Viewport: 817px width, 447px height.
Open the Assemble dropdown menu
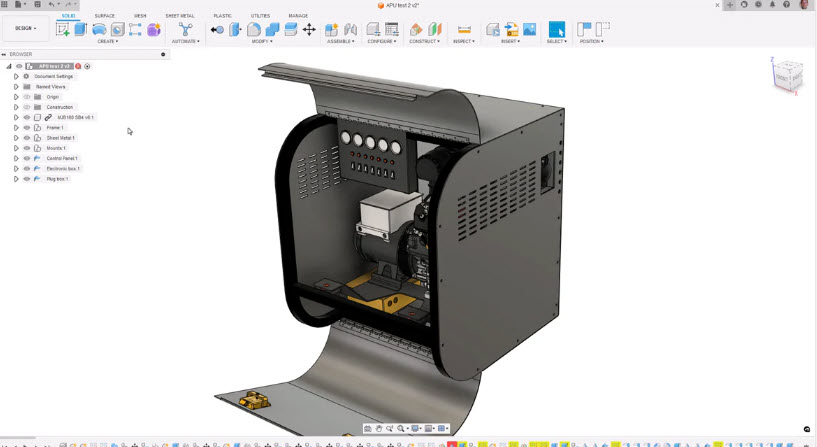click(x=341, y=41)
